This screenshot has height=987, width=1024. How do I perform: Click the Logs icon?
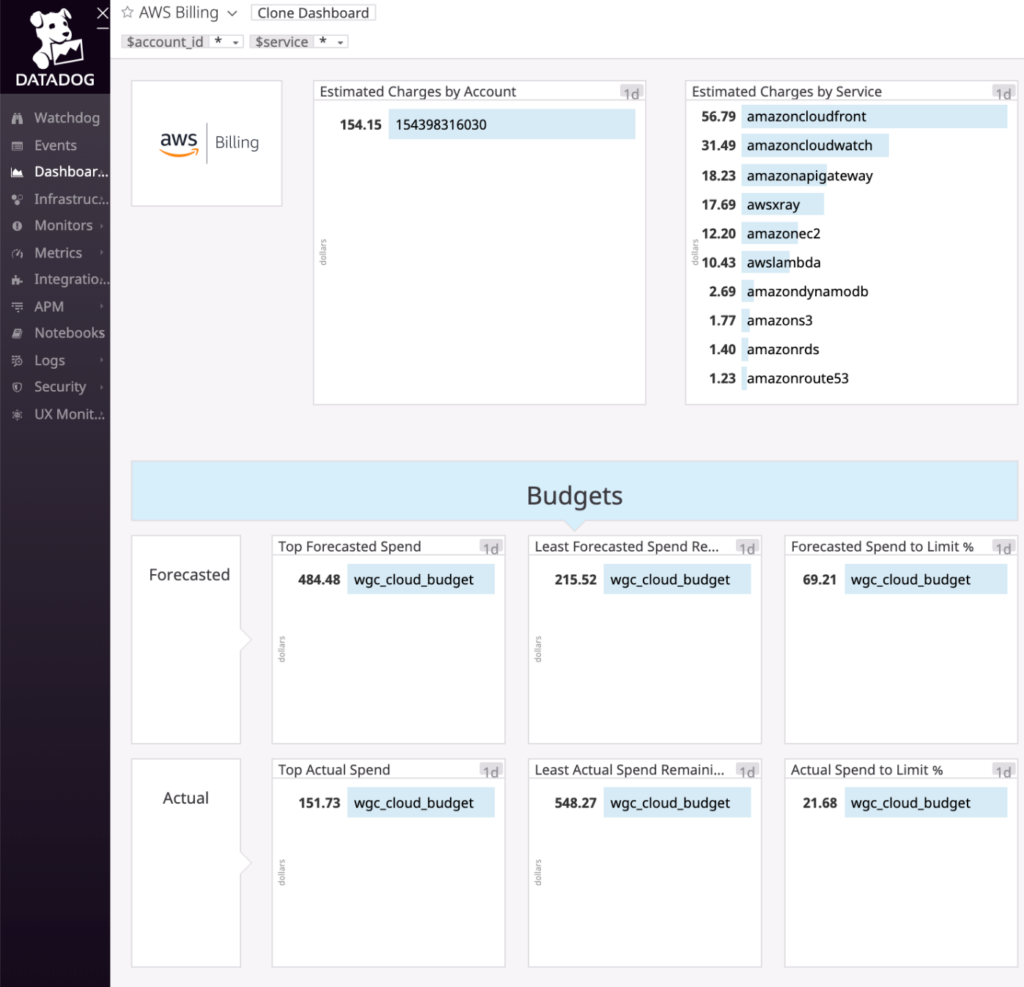tap(17, 361)
